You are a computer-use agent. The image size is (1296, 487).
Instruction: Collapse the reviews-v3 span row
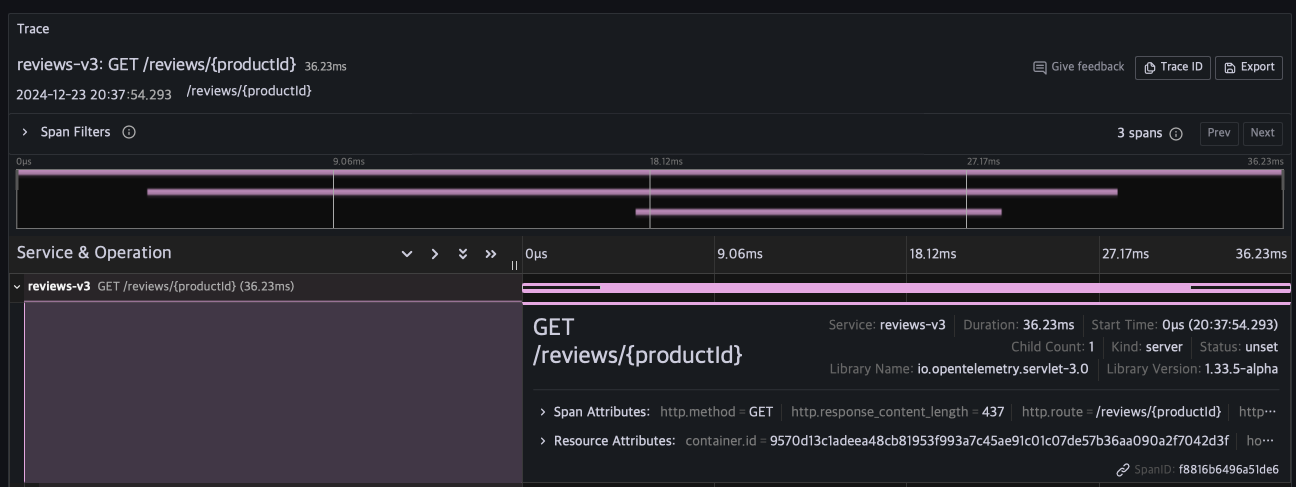[x=17, y=287]
